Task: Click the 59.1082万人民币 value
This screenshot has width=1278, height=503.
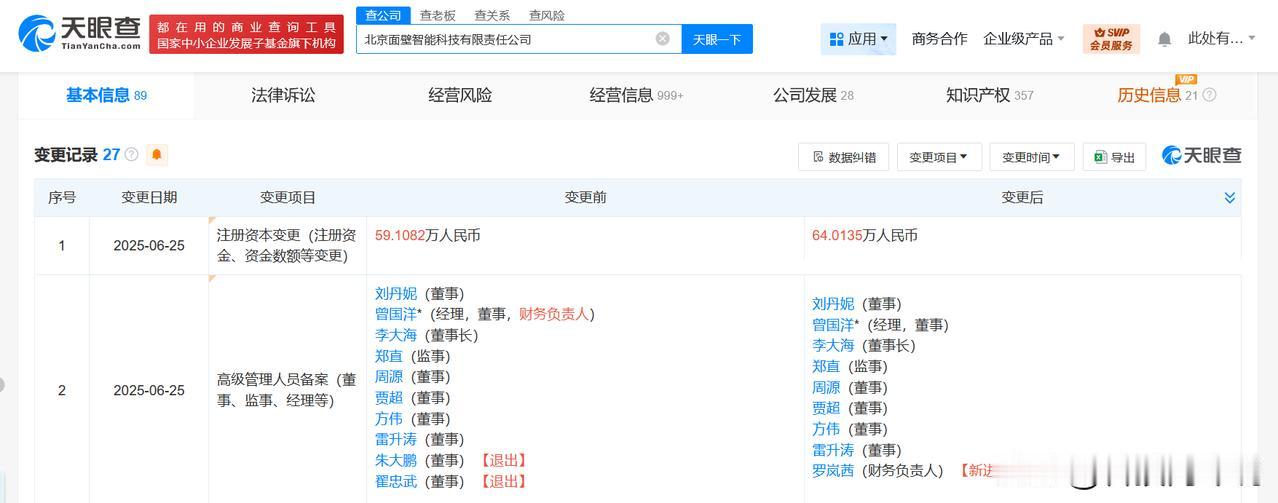Action: tap(428, 236)
